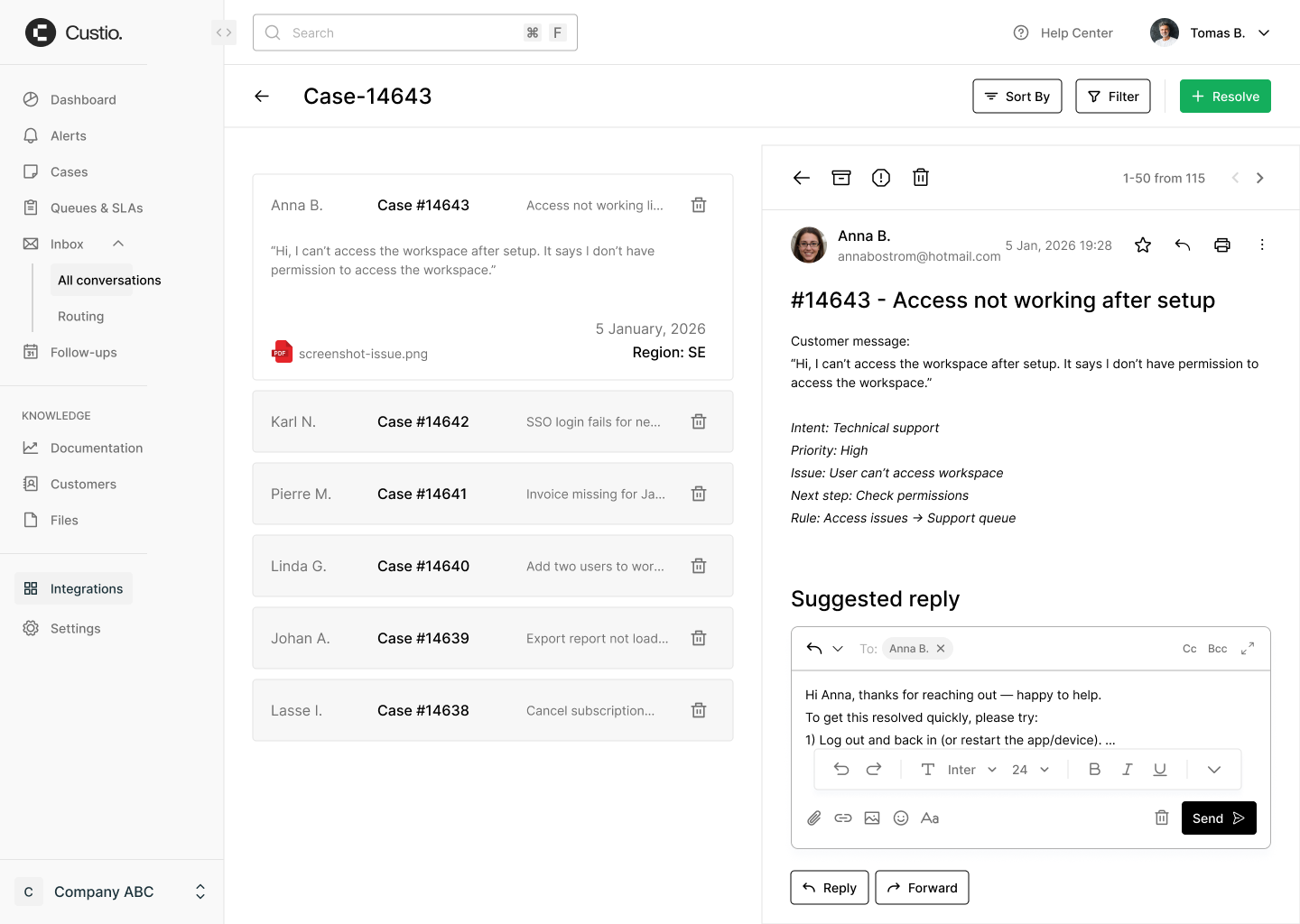Undo last edit in reply editor
The height and width of the screenshot is (924, 1300).
pos(841,770)
